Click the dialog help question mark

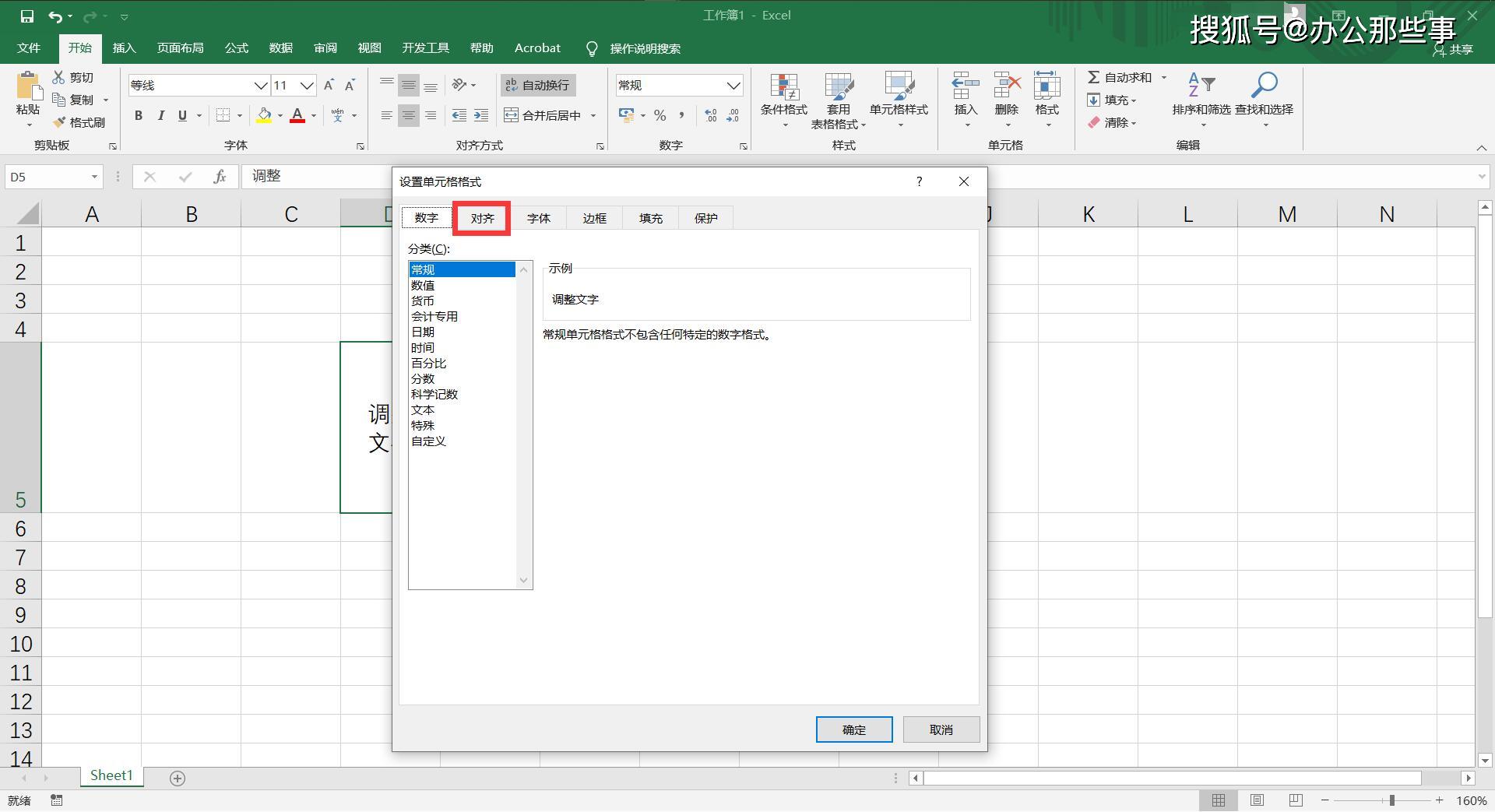click(x=920, y=181)
